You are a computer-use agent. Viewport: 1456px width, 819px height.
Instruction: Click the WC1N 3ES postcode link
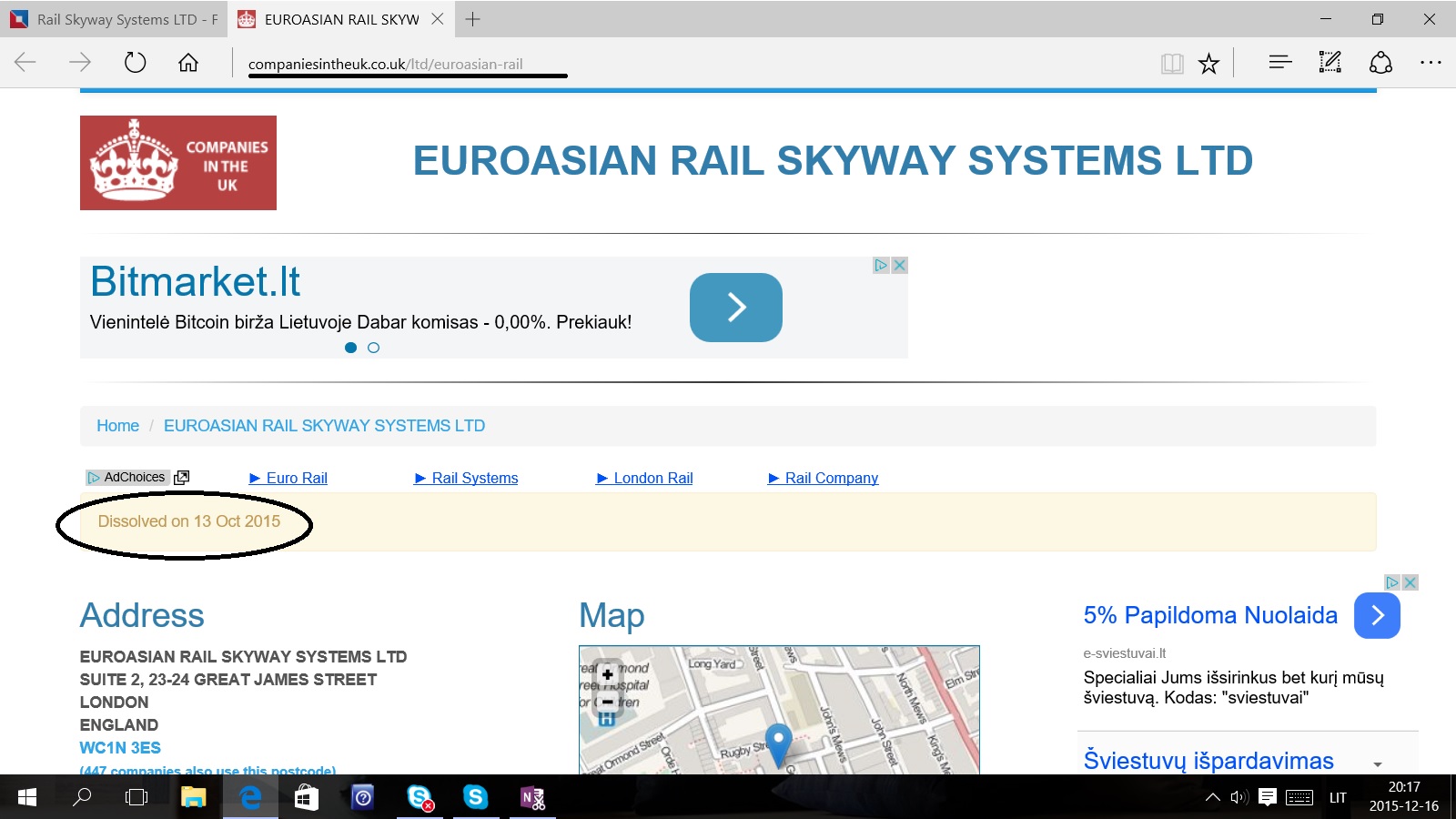(x=120, y=748)
